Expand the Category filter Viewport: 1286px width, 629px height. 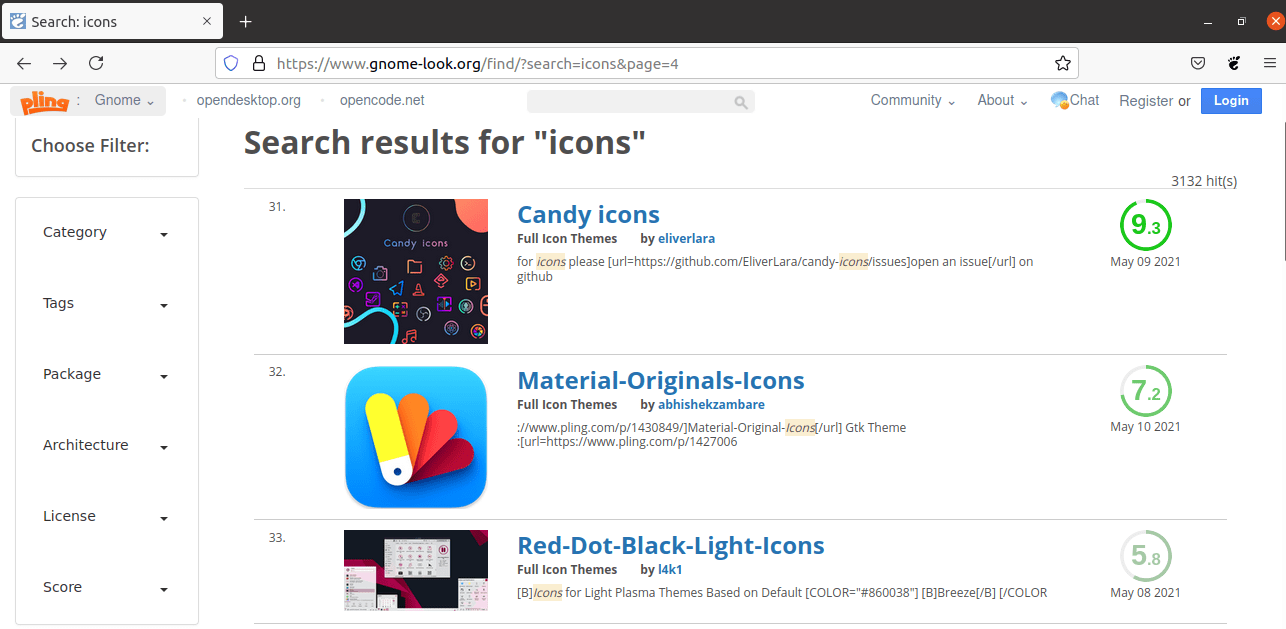point(106,233)
